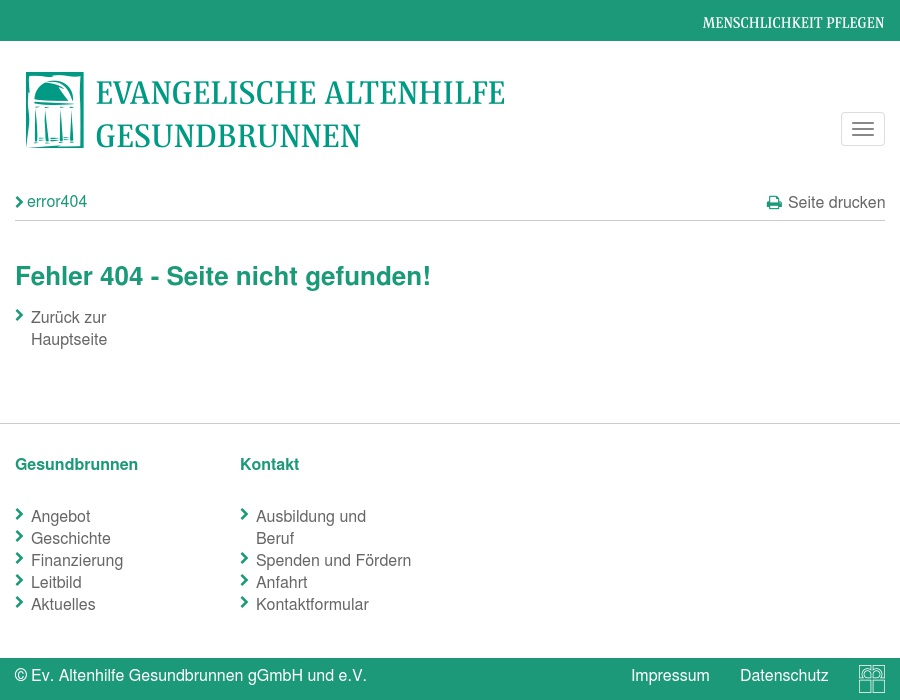Click the Gesundbrunnen emblem in the footer corner
Screen dimensions: 900x700
[x=871, y=679]
